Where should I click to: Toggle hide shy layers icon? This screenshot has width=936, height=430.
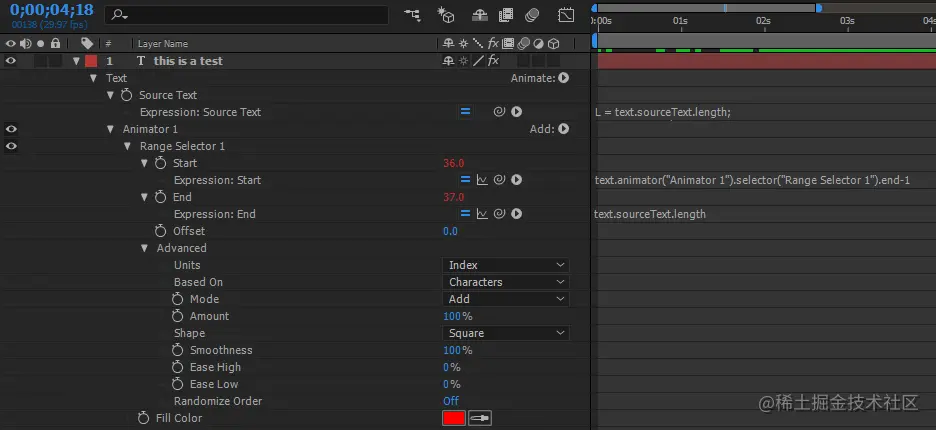pyautogui.click(x=479, y=15)
